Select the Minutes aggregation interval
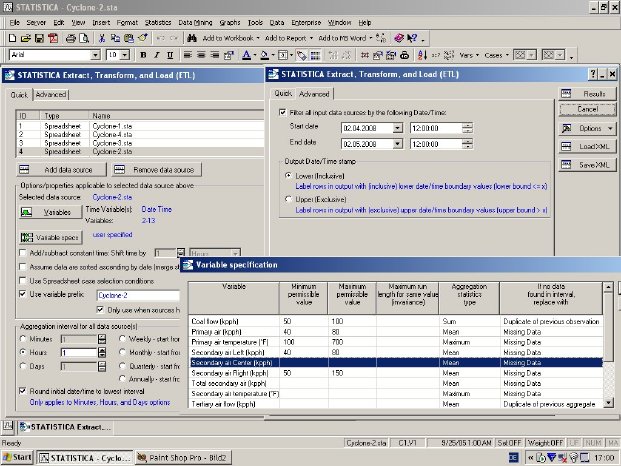This screenshot has height=466, width=621. click(24, 338)
